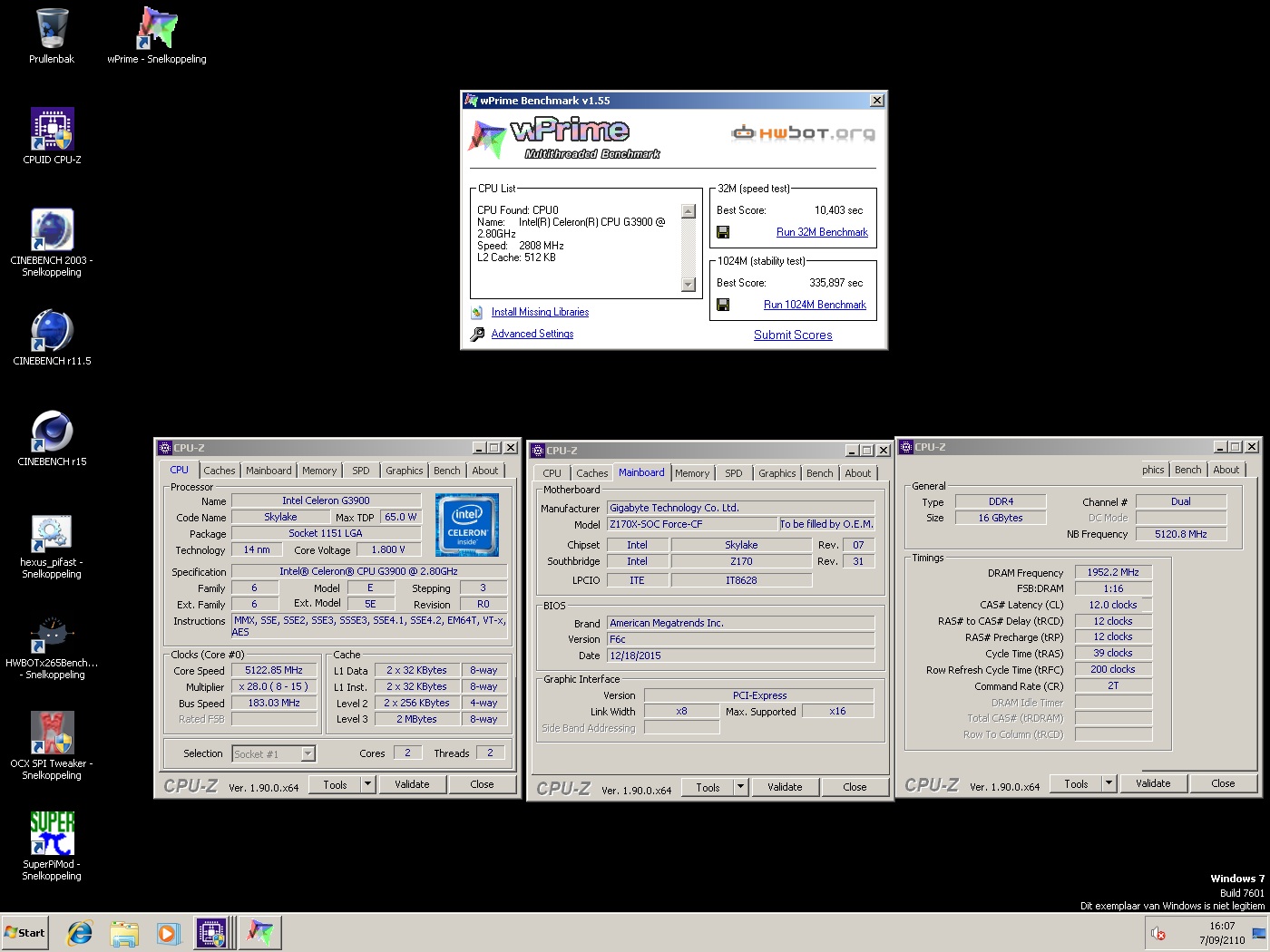Open the CINEBENCH r11.5 desktop icon
Image resolution: width=1270 pixels, height=952 pixels.
pos(52,330)
